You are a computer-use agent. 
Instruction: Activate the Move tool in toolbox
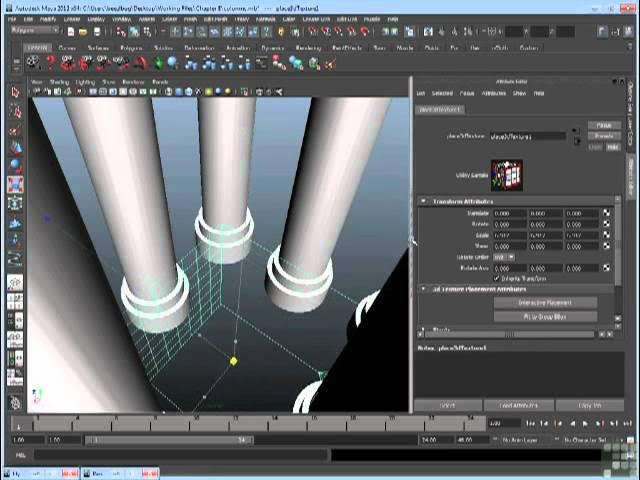coord(16,148)
